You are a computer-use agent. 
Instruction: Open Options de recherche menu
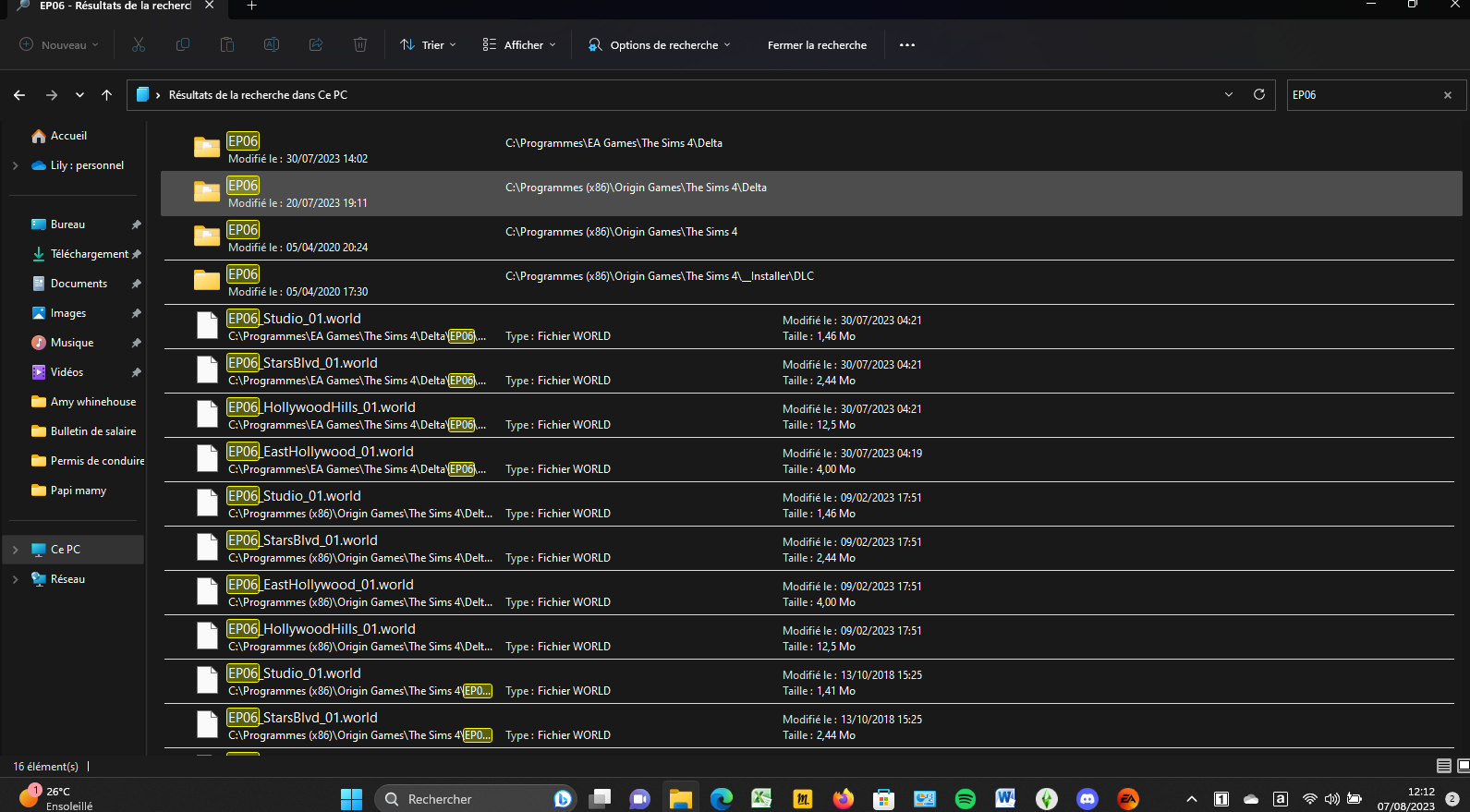pos(660,44)
